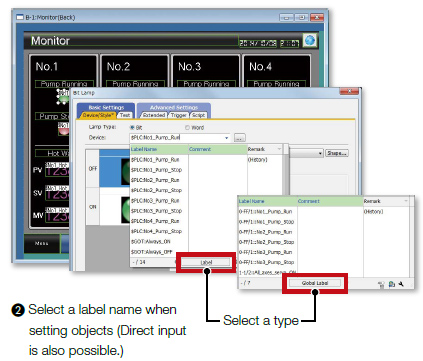Image resolution: width=423 pixels, height=361 pixels.
Task: Click Comment column header in global label list
Action: pyautogui.click(x=330, y=201)
